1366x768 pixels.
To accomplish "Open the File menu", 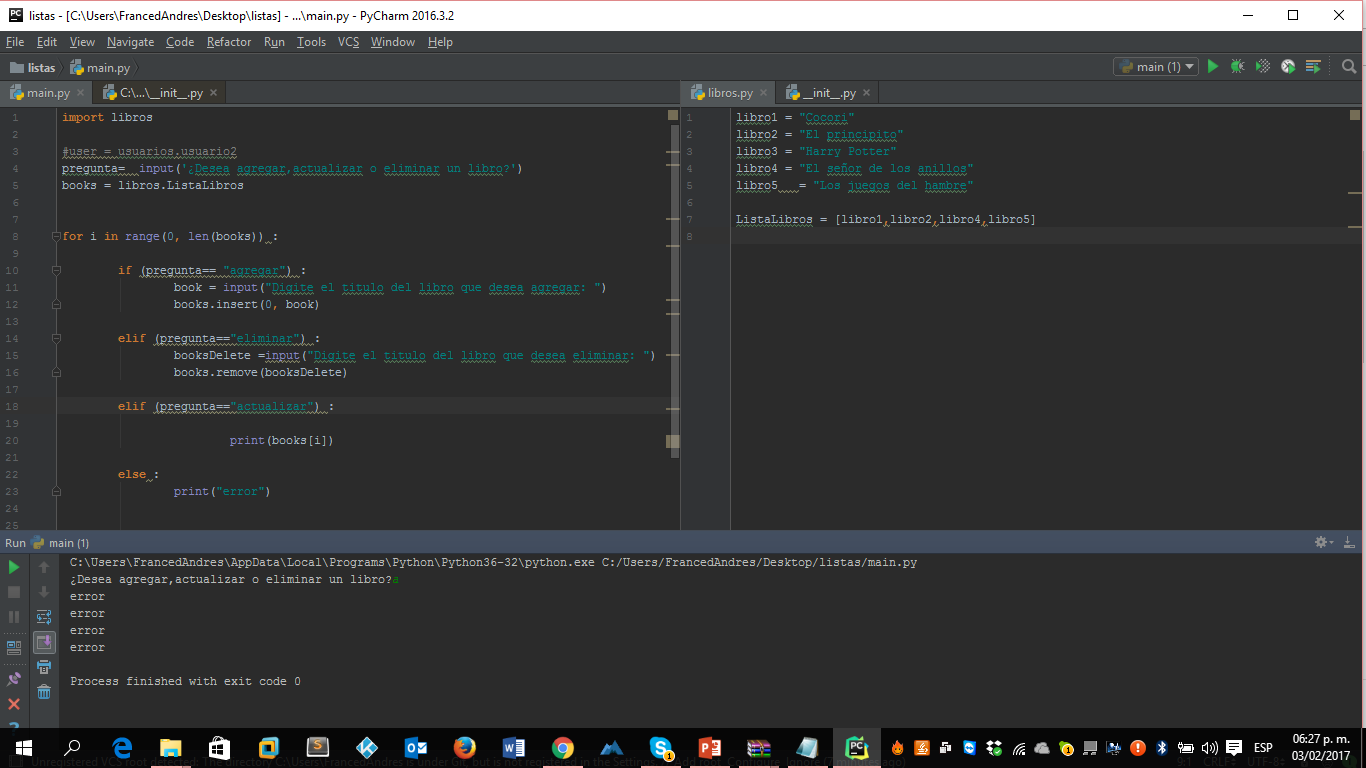I will (x=15, y=42).
